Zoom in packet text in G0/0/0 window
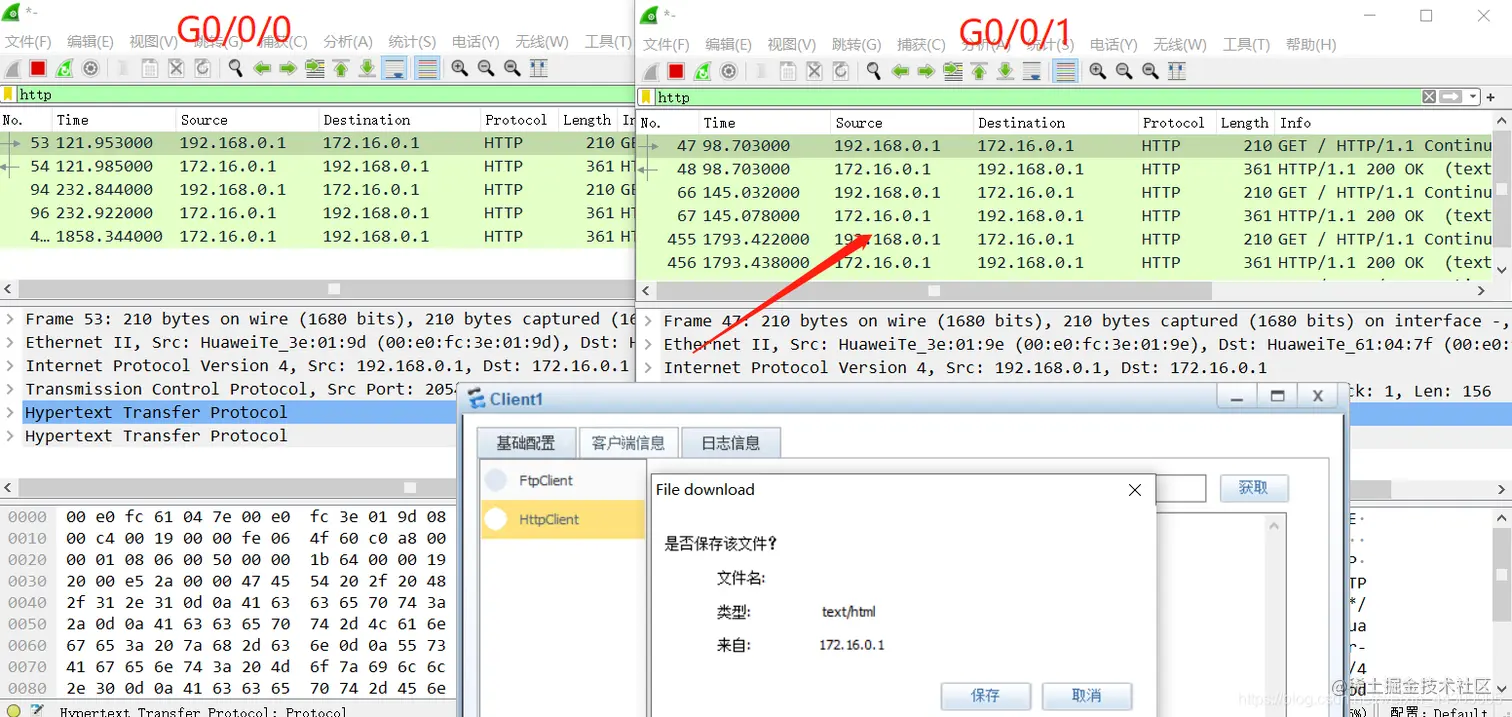This screenshot has width=1512, height=717. click(460, 68)
